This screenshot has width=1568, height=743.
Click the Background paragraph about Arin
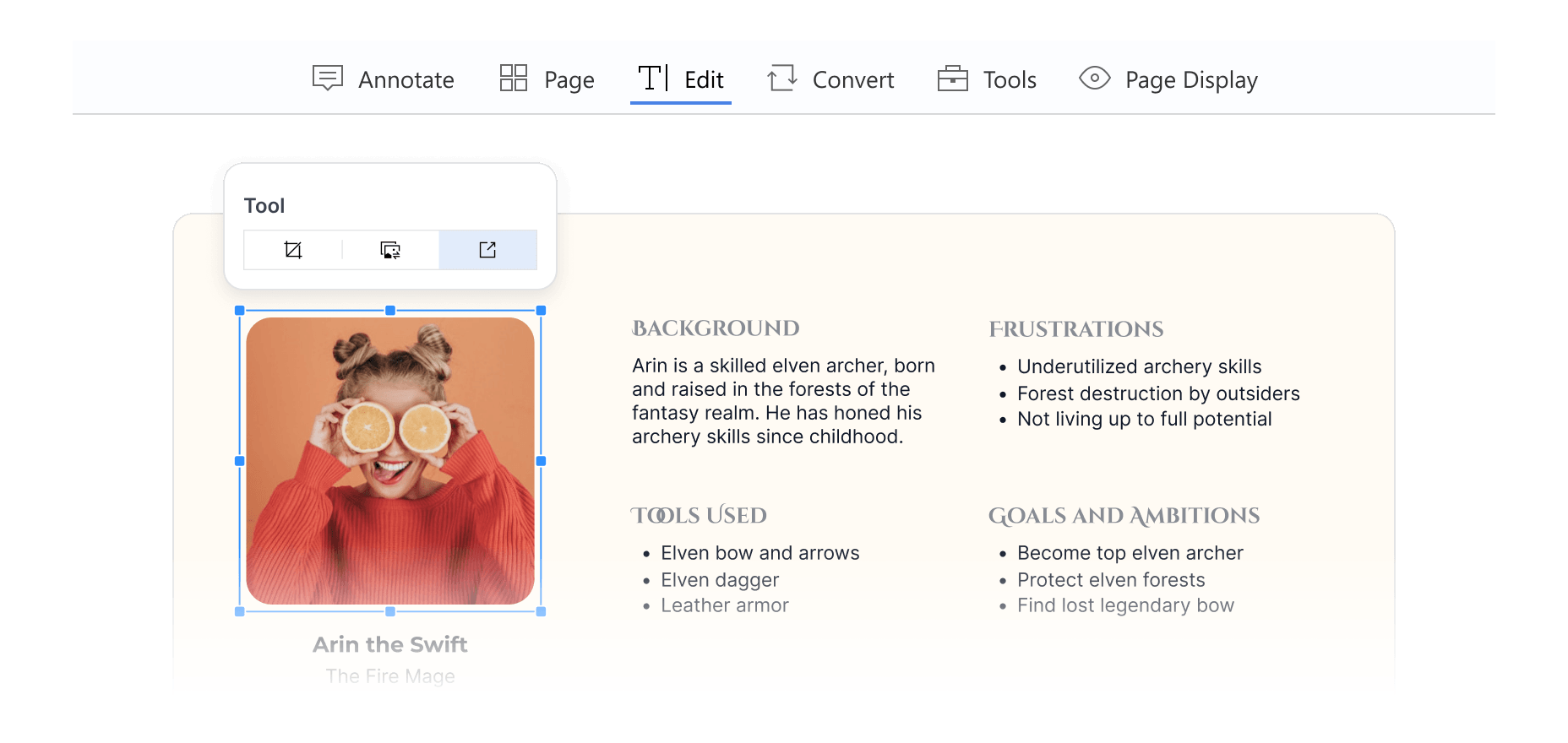click(x=783, y=401)
